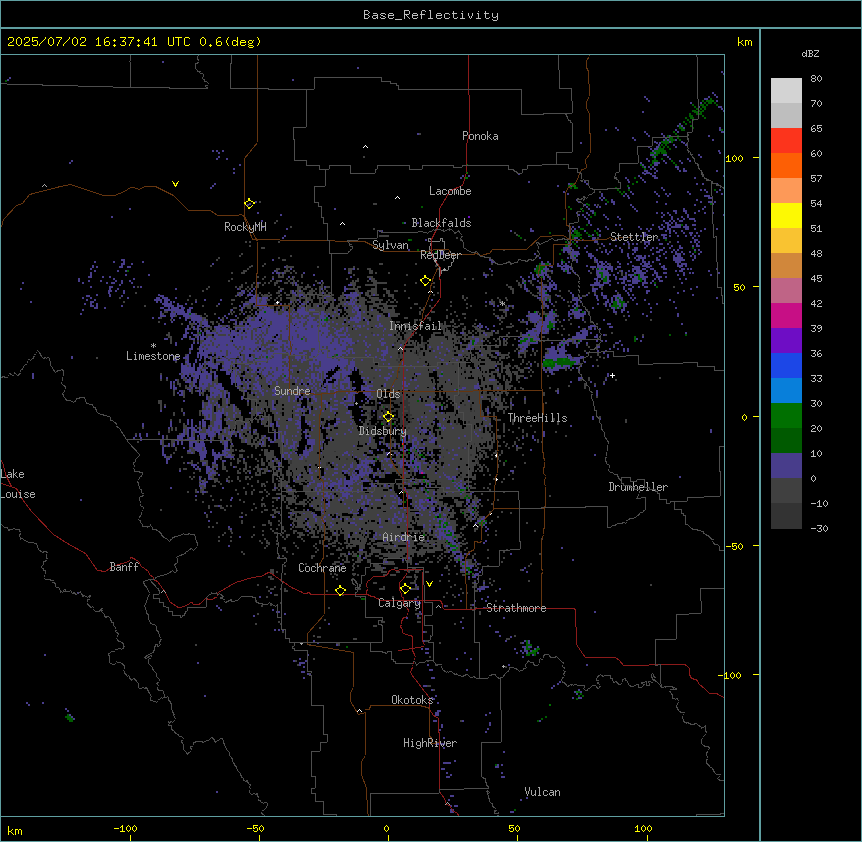Click the Base_Reflectivity title
Screen dimensions: 862x842
click(431, 15)
